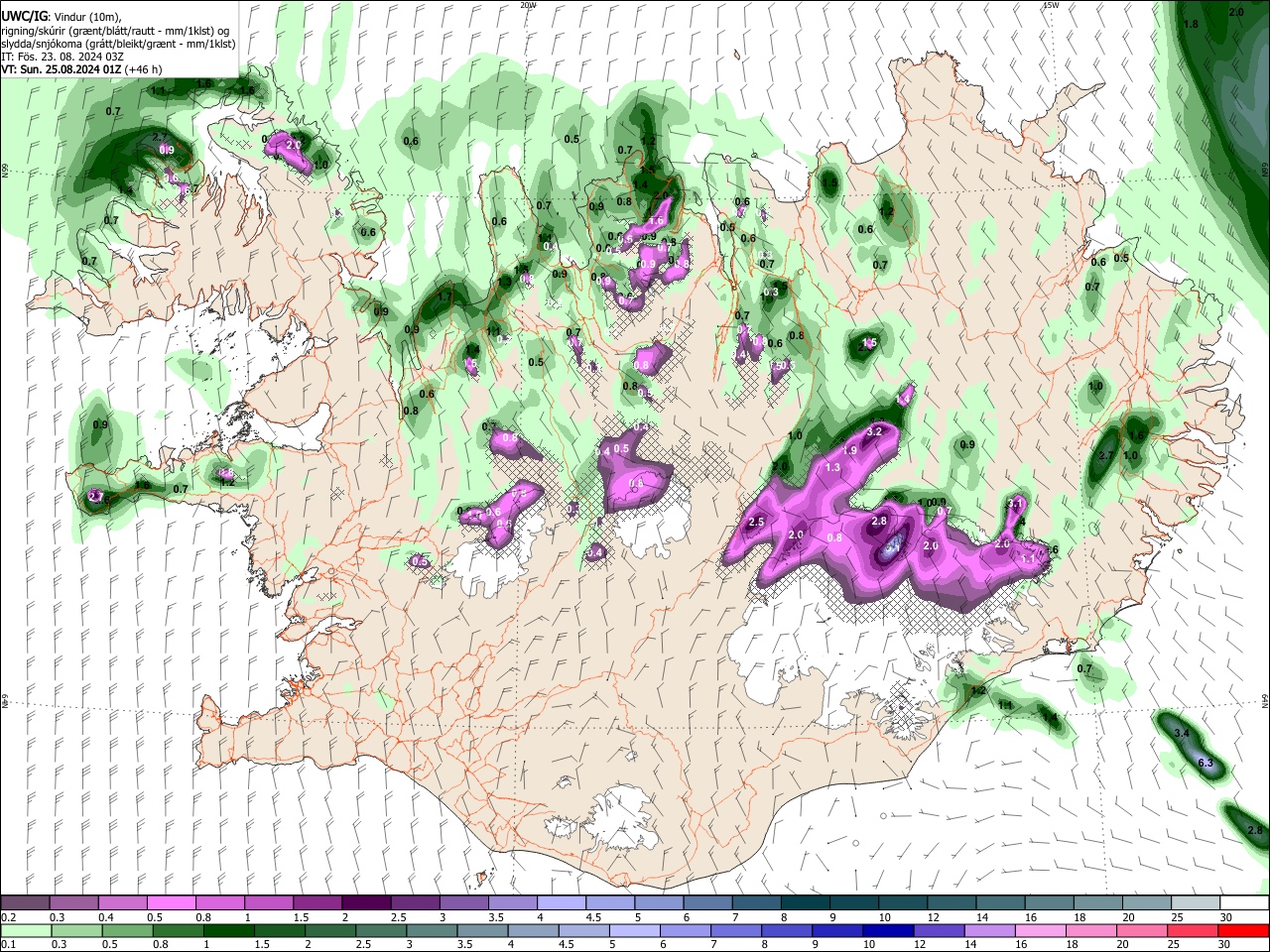Screen dimensions: 1270x952
Task: Click dark green rain swatch between 1 and 1.5
Action: (229, 931)
